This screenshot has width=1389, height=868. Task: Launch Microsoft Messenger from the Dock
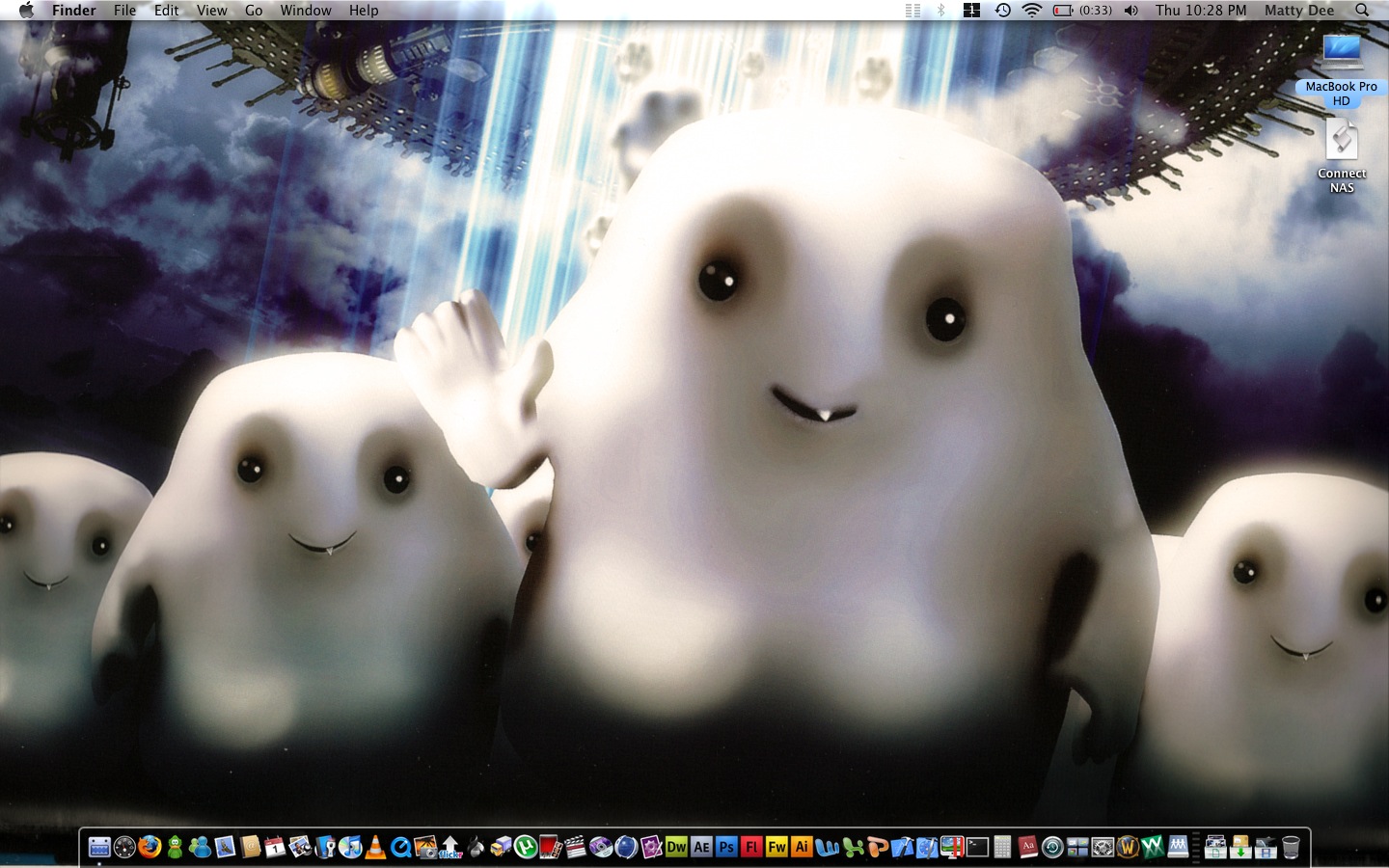(200, 847)
